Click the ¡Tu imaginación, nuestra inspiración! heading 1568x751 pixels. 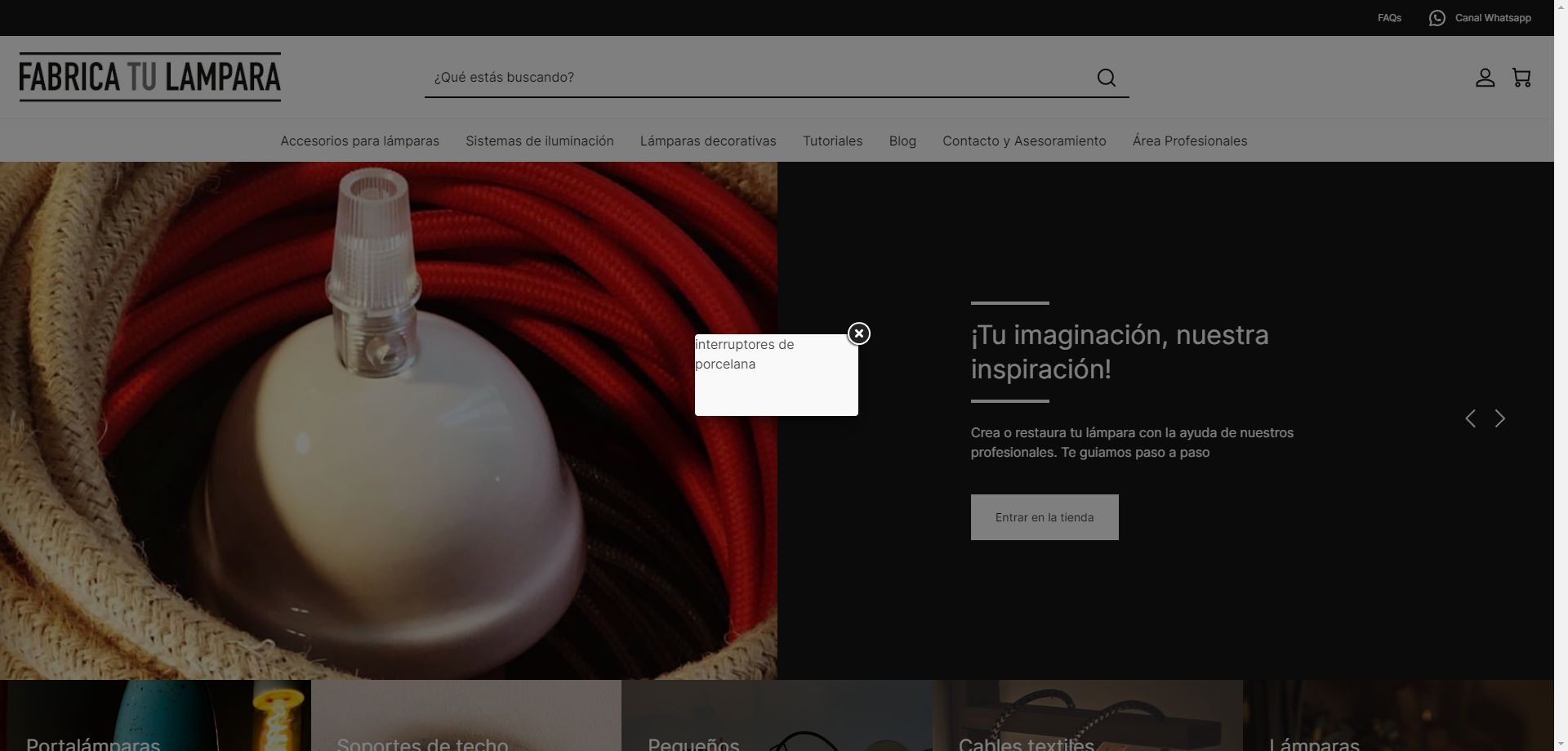click(1120, 352)
